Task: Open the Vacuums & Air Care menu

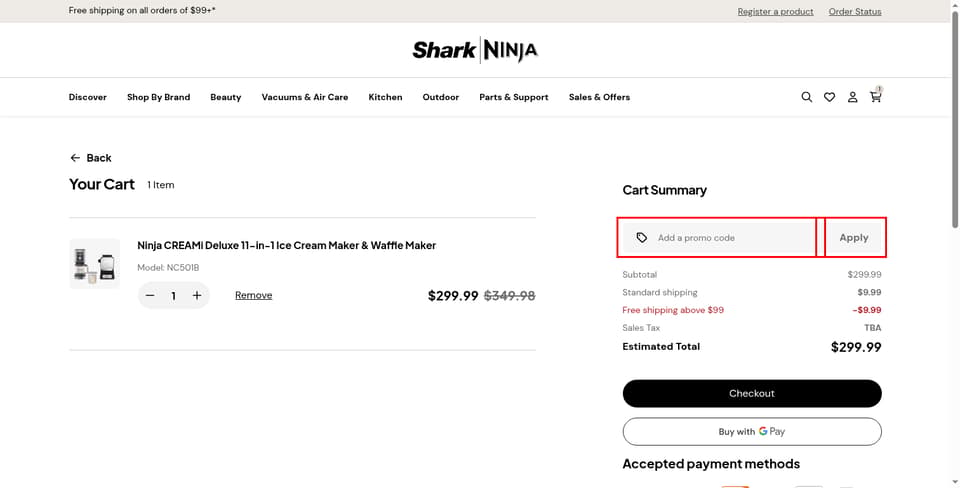Action: click(x=305, y=97)
